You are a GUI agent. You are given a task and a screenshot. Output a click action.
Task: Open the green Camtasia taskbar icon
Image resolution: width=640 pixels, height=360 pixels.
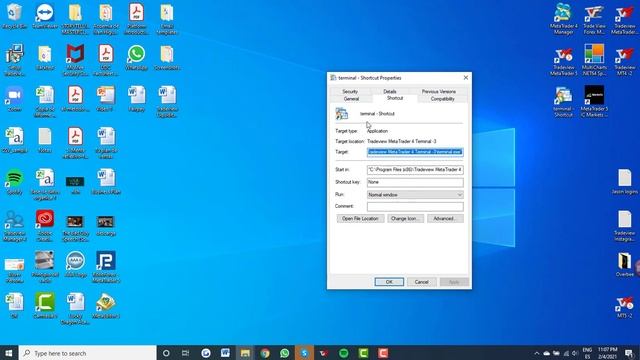363,353
